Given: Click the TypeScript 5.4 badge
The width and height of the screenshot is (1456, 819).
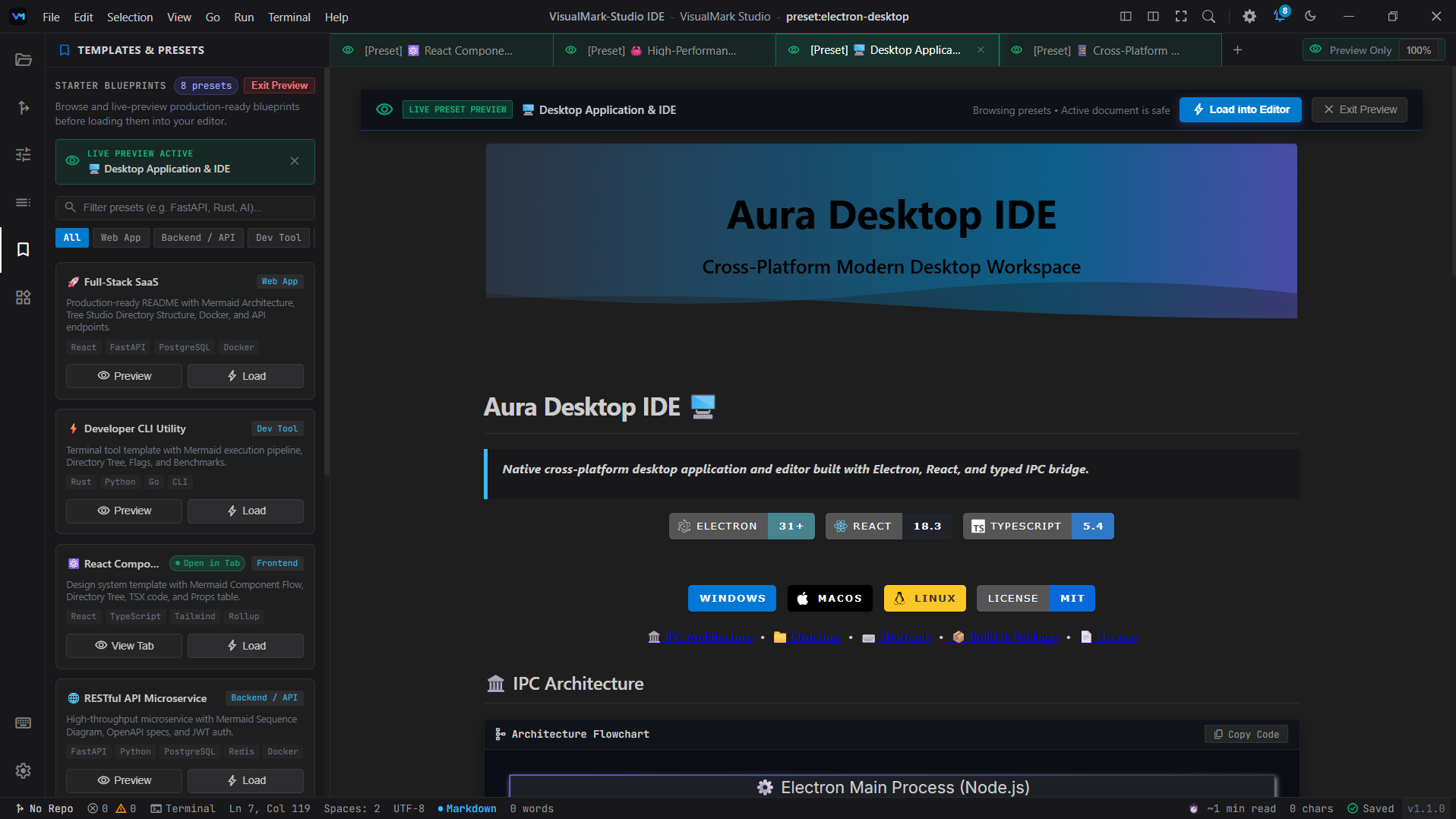Looking at the screenshot, I should click(x=1038, y=526).
